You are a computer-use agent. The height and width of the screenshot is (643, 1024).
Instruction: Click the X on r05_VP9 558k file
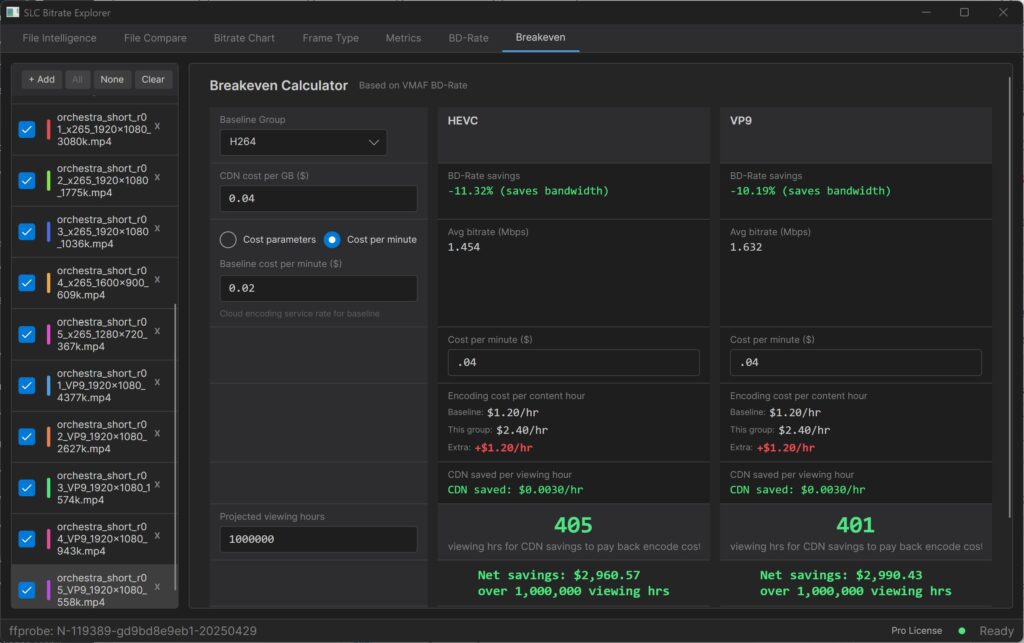pos(157,587)
